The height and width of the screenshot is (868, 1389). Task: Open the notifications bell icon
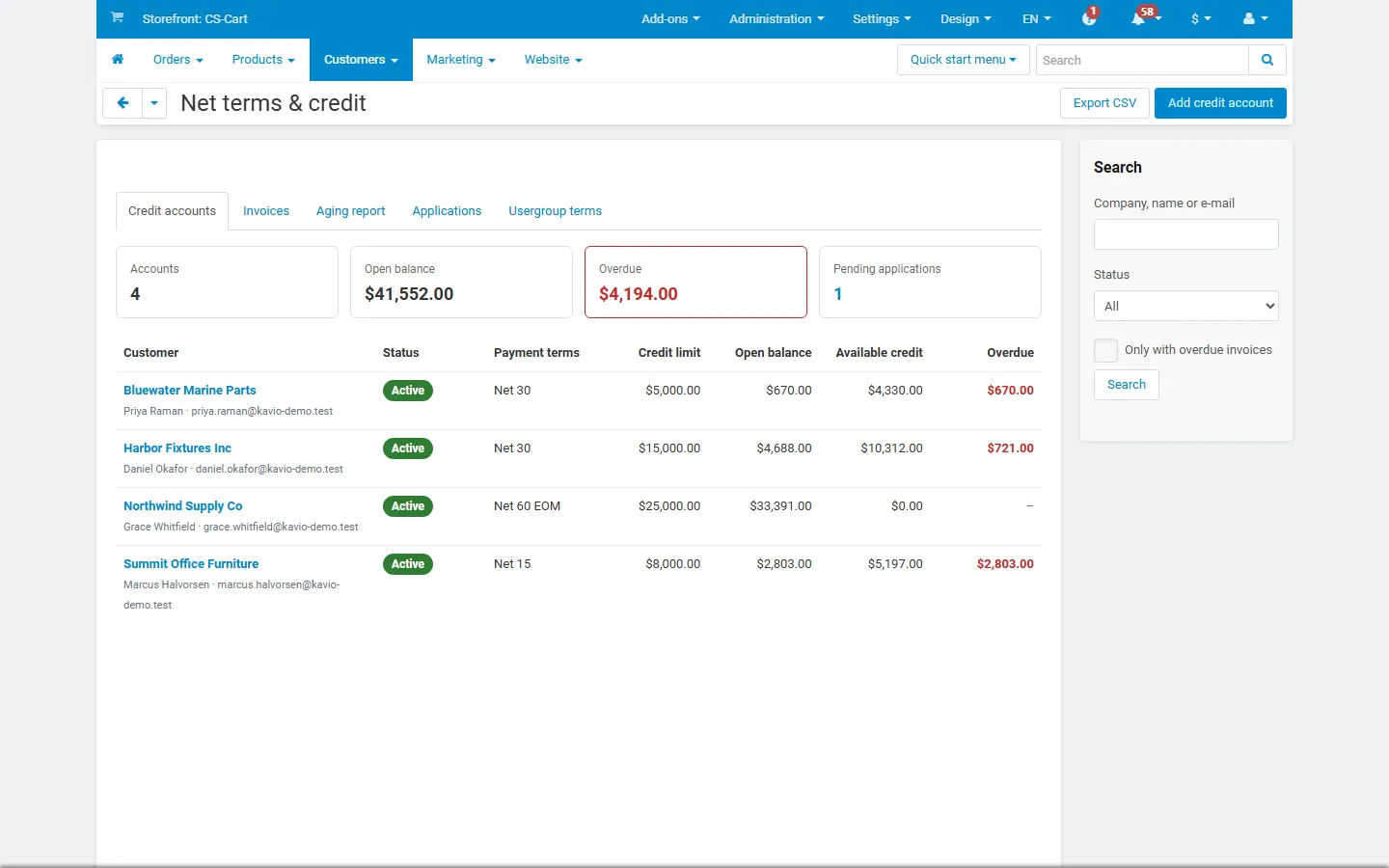(x=1139, y=18)
